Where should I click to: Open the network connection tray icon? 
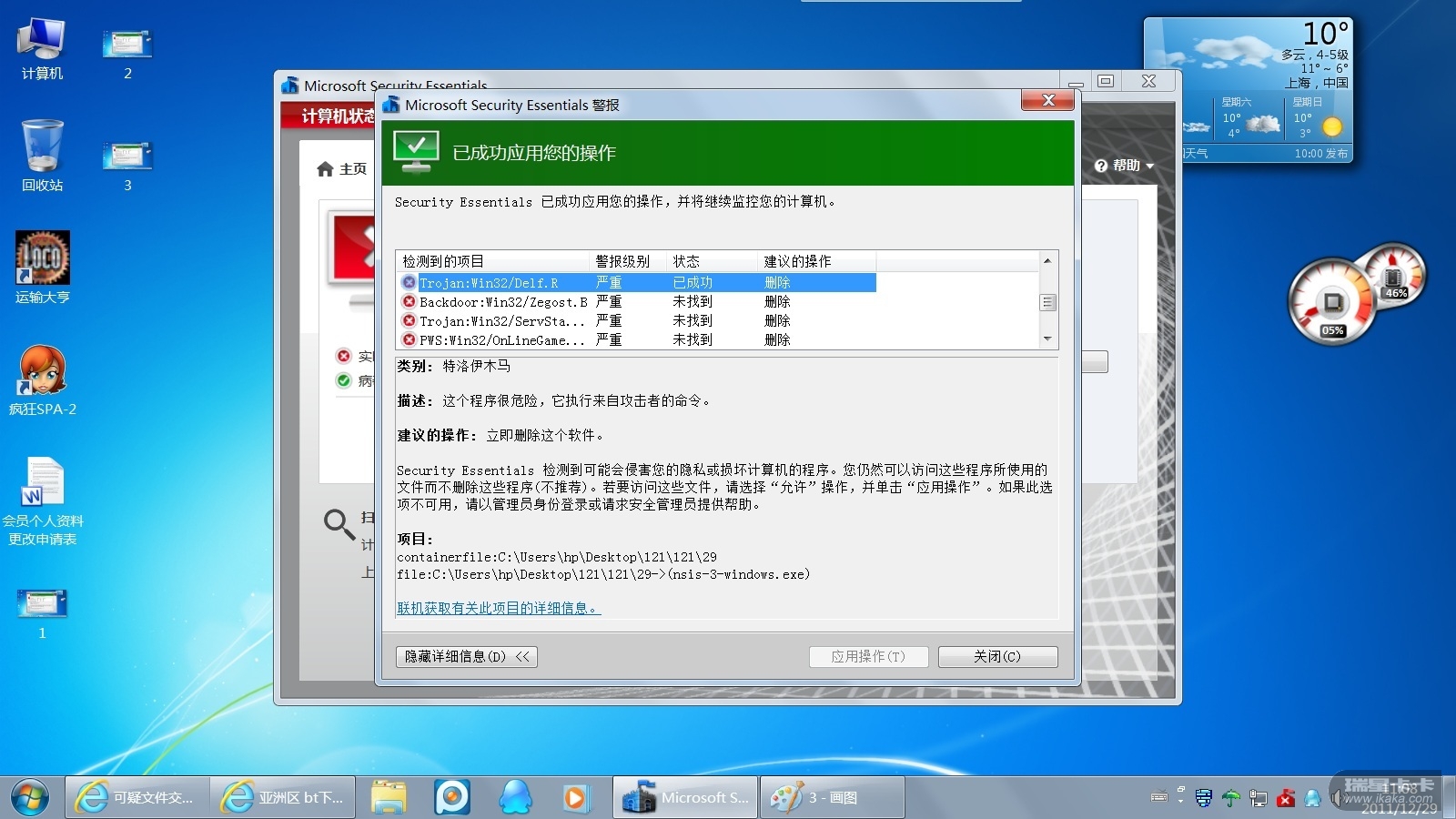point(1259,798)
